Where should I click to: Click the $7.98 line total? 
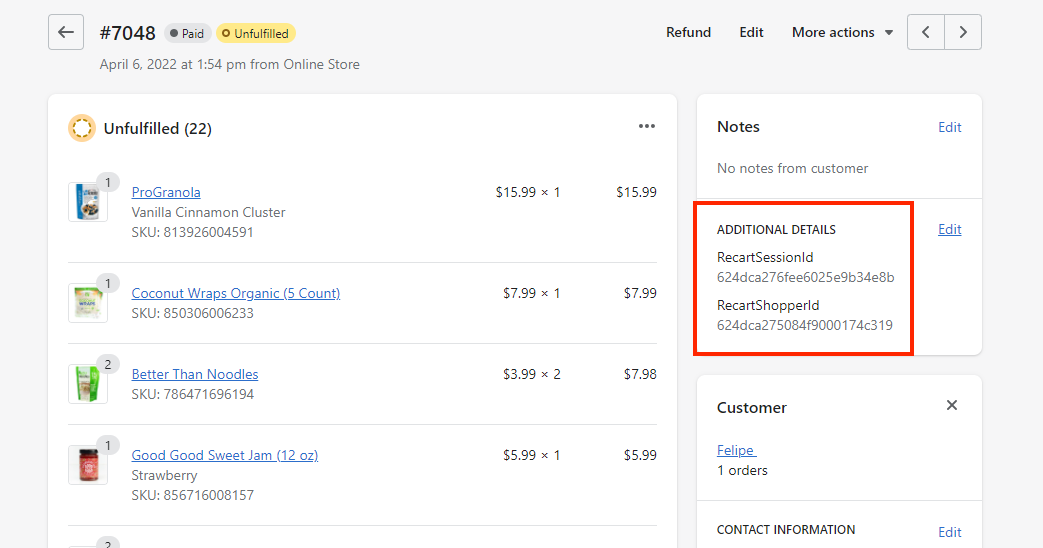tap(640, 374)
